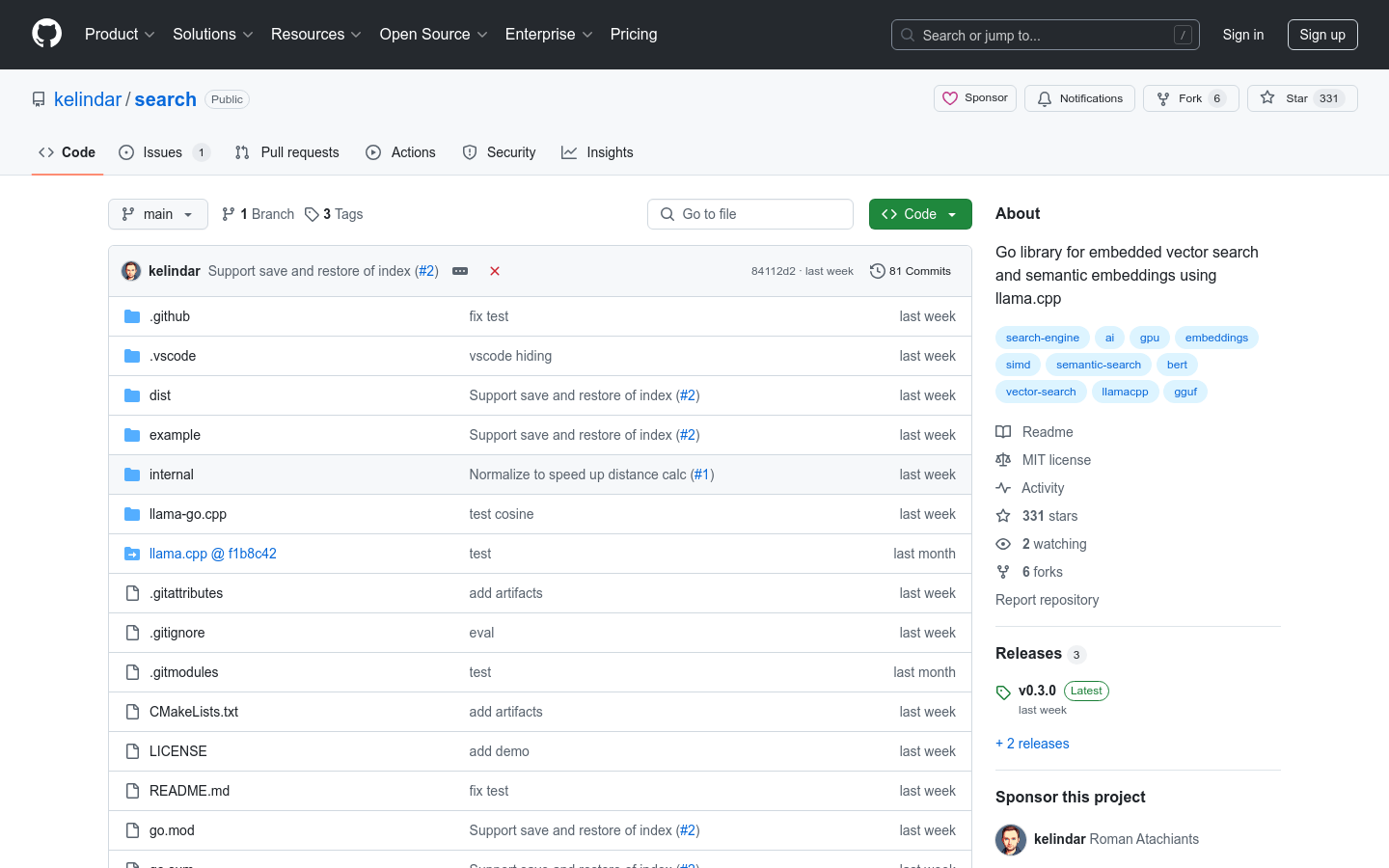Viewport: 1389px width, 868px height.
Task: Open the Enterprise dropdown menu
Action: [549, 35]
